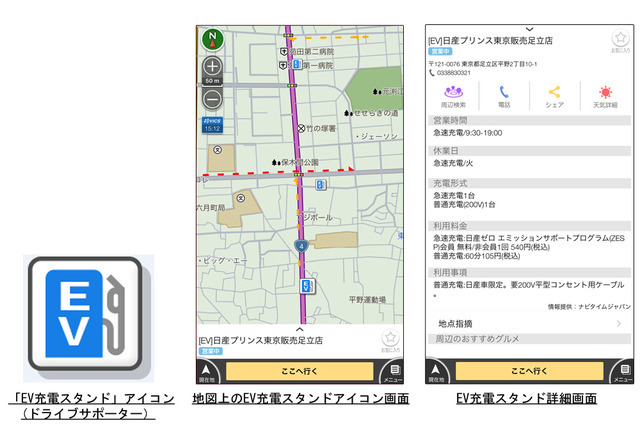The height and width of the screenshot is (433, 640).
Task: Tap the VICS 15:12 traffic info badge
Action: [212, 125]
